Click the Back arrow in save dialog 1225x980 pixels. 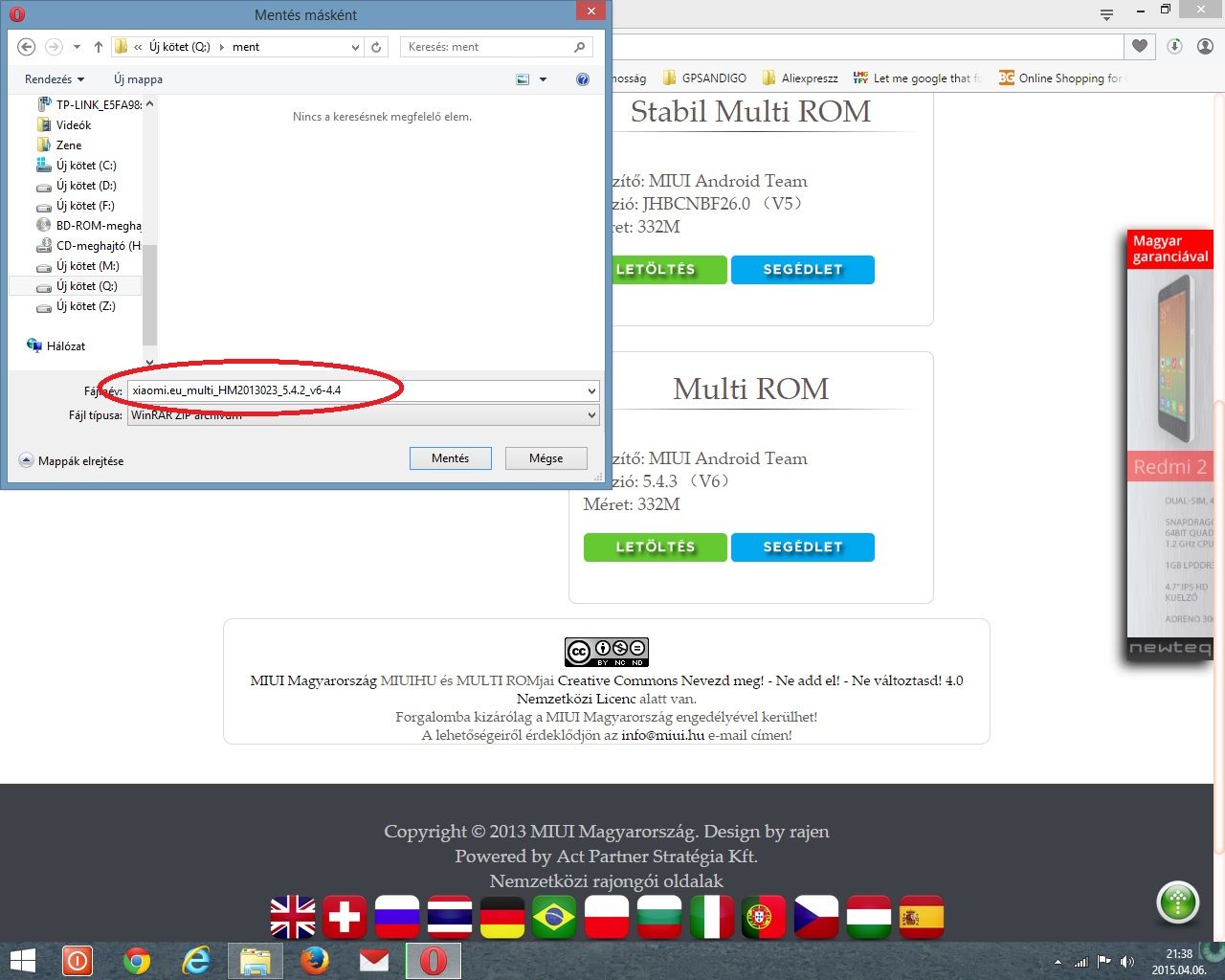[x=27, y=47]
